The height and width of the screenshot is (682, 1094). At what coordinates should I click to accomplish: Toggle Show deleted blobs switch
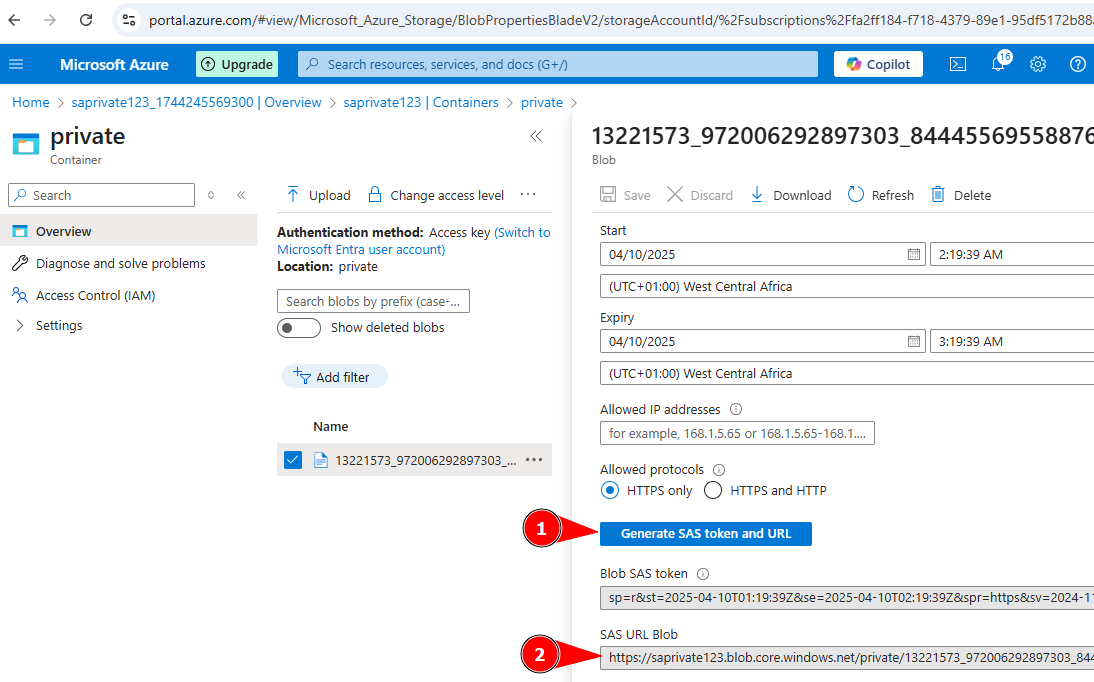pyautogui.click(x=299, y=328)
